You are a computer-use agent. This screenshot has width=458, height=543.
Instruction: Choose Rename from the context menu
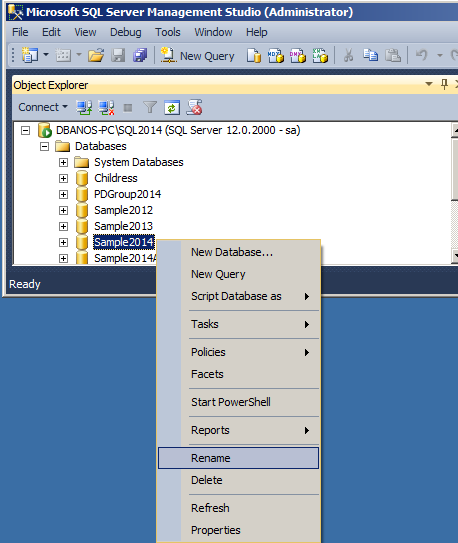[x=238, y=458]
